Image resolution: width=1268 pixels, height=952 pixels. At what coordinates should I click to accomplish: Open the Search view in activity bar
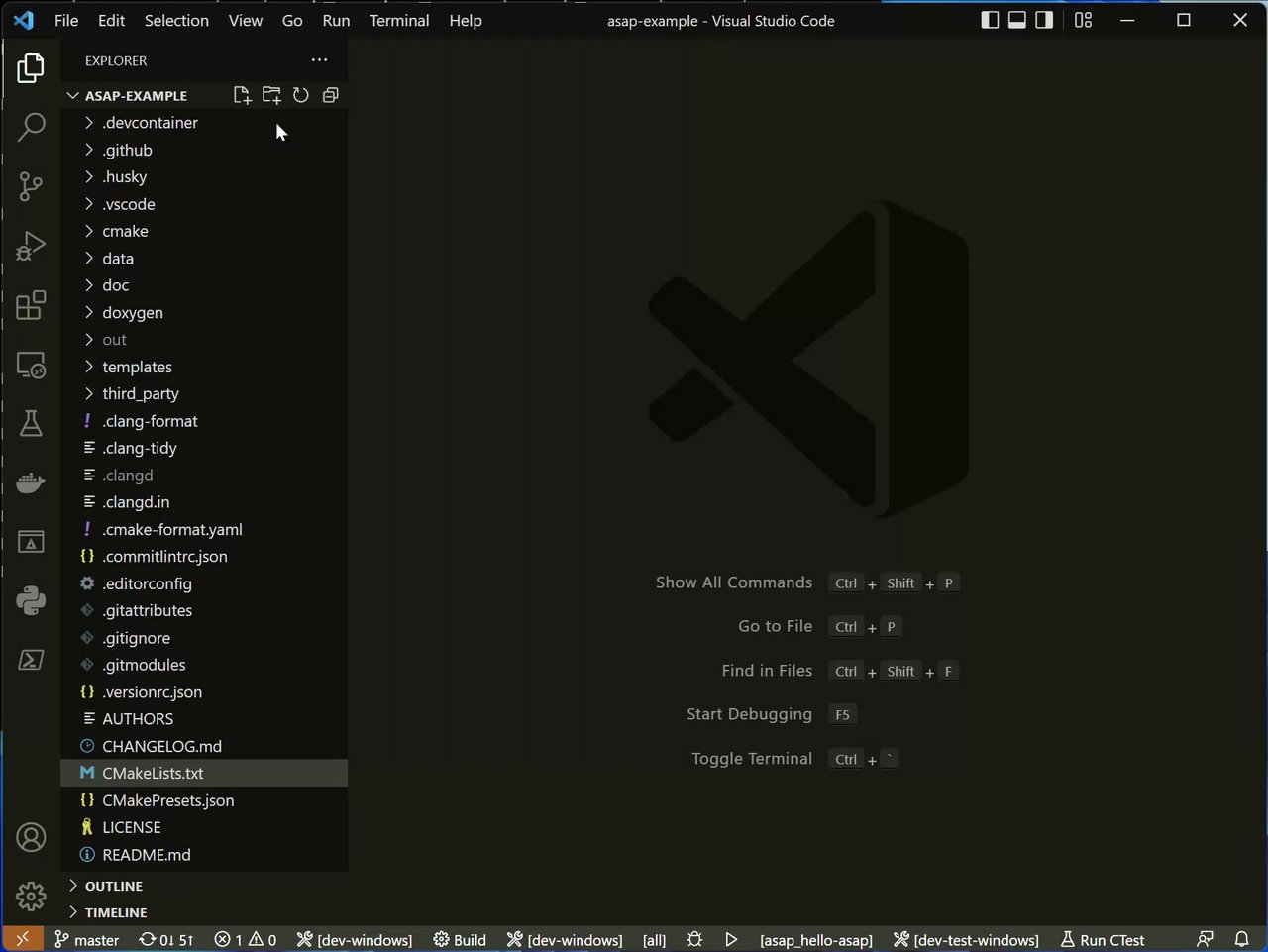(31, 127)
